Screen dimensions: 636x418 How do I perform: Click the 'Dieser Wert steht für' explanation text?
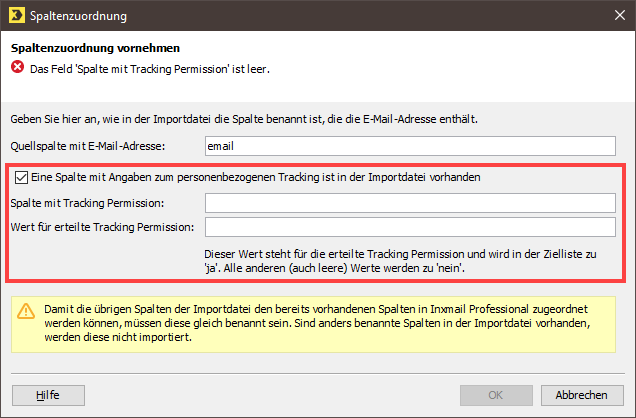coord(400,261)
